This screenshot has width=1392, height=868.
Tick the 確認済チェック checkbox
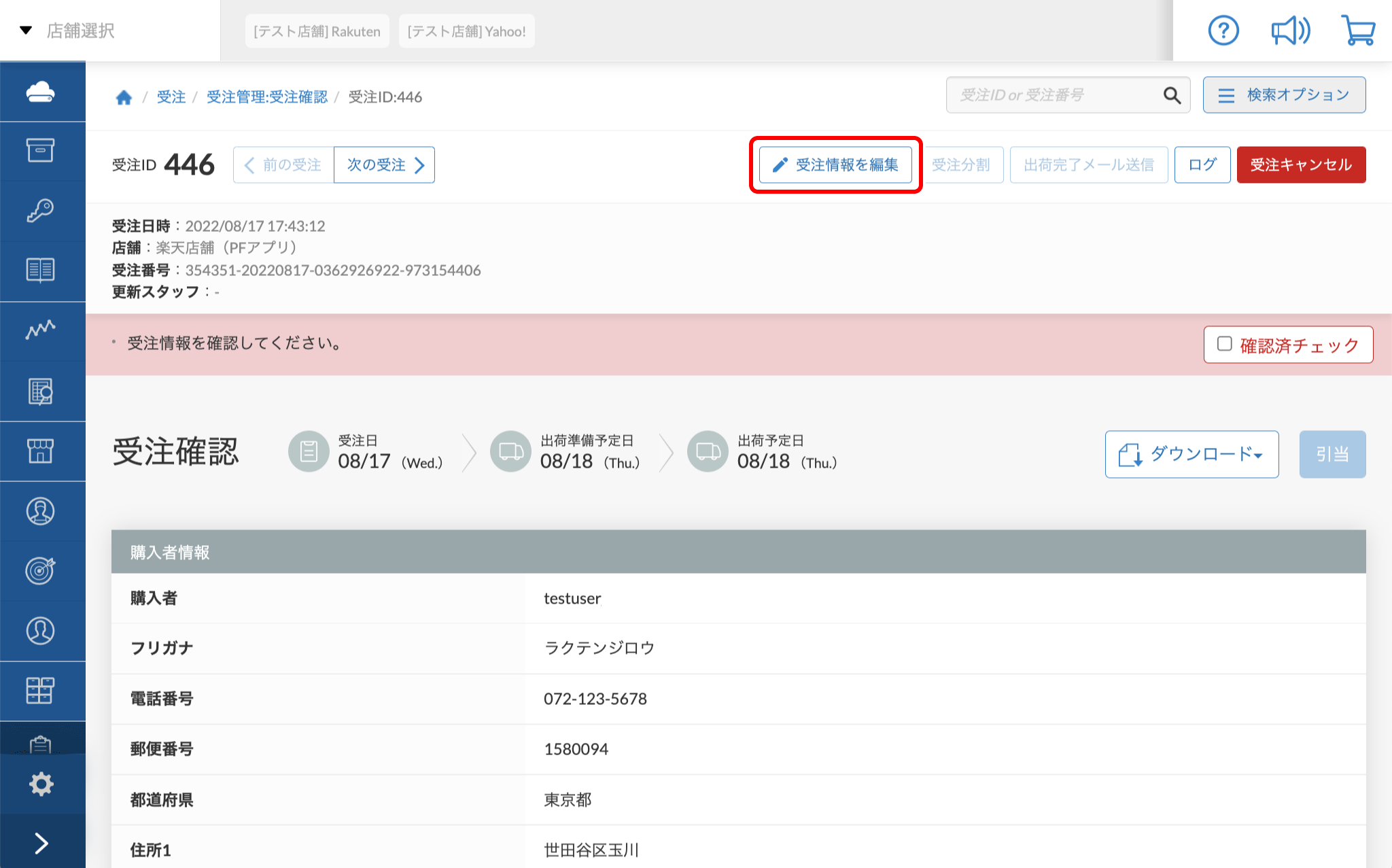click(1225, 344)
